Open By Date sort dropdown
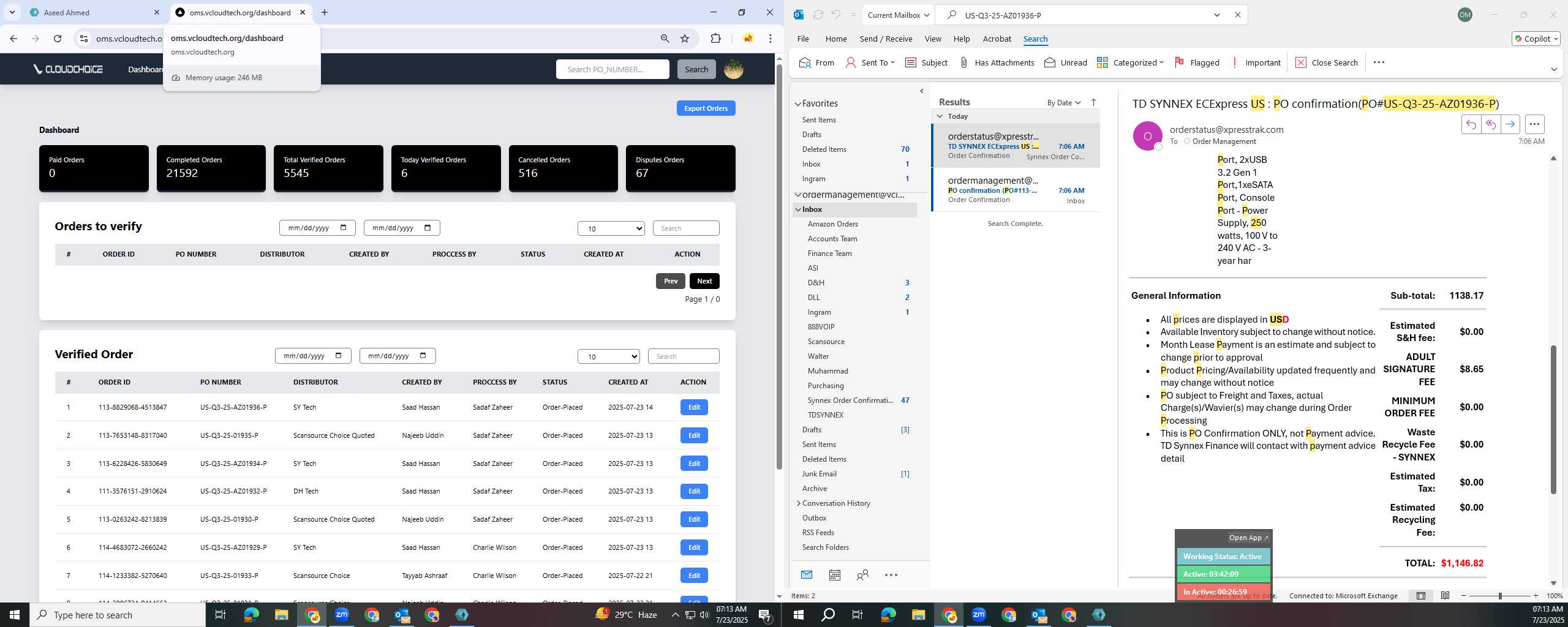 coord(1064,102)
